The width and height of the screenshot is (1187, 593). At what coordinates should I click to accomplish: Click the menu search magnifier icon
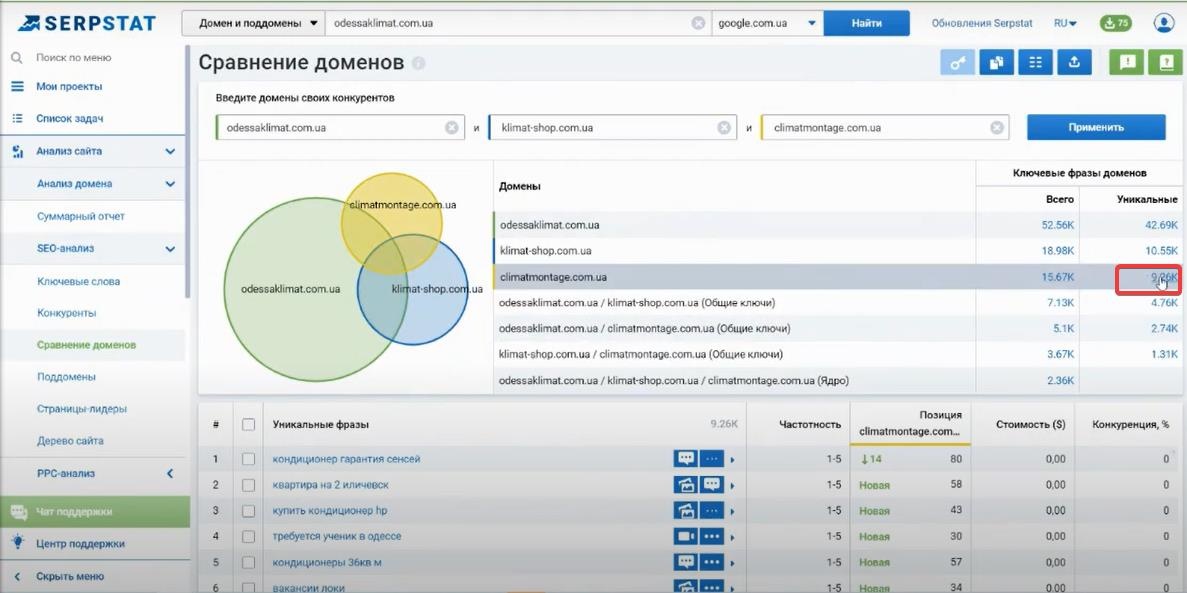click(17, 58)
